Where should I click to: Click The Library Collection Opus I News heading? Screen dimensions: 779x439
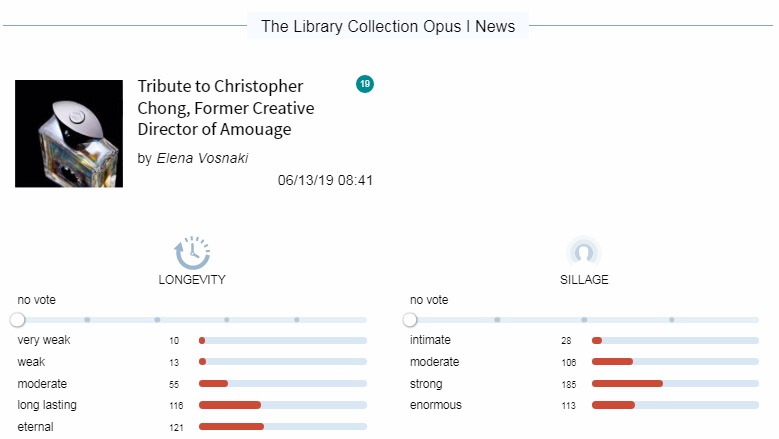(388, 26)
